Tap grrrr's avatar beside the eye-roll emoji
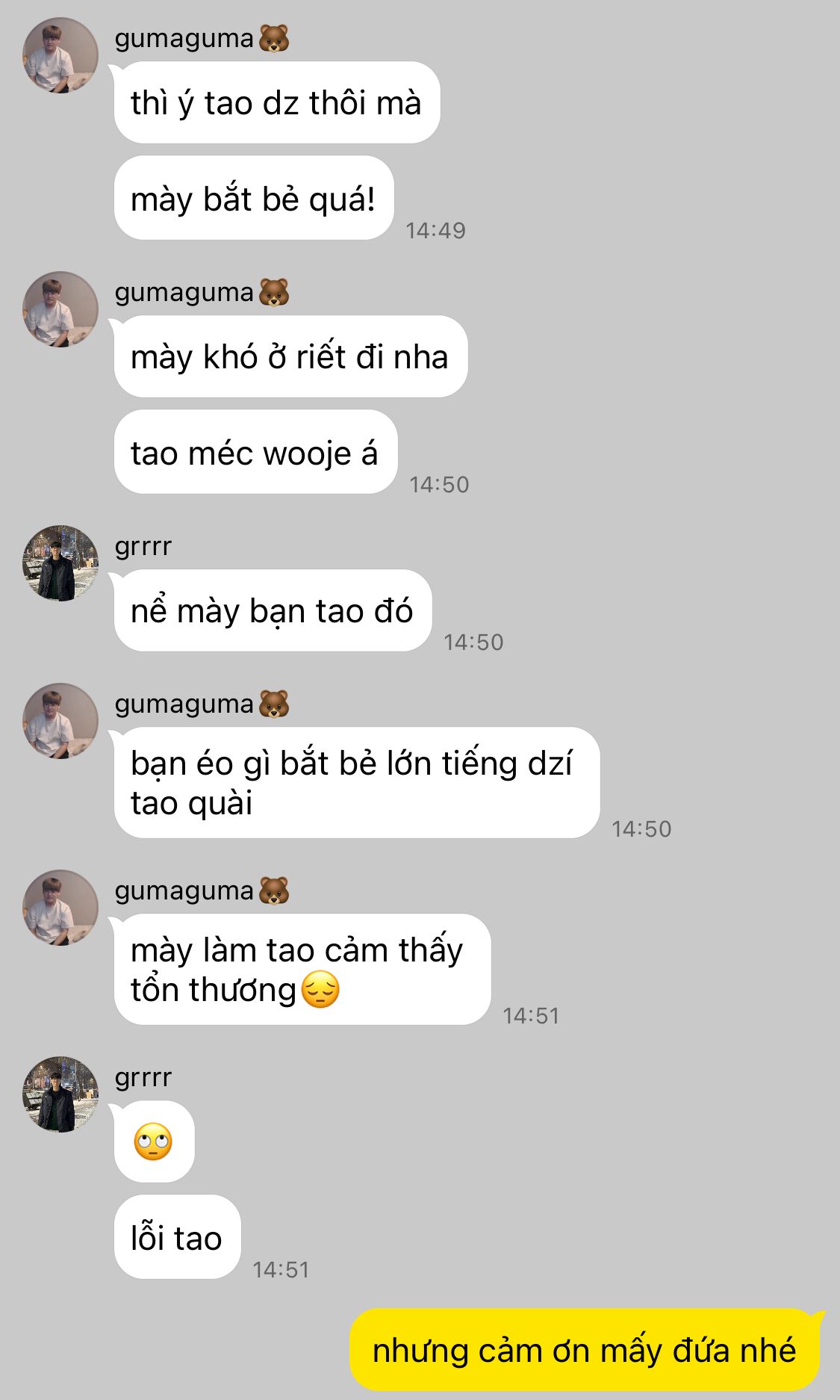This screenshot has height=1400, width=840. [x=60, y=1094]
